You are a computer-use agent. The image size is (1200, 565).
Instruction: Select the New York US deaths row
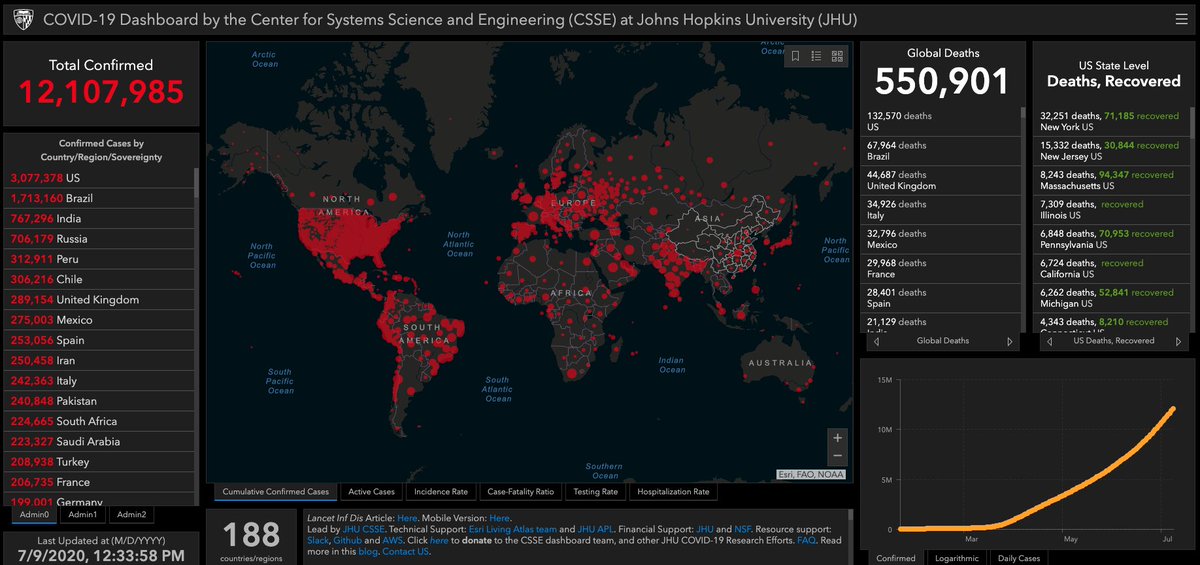1113,121
